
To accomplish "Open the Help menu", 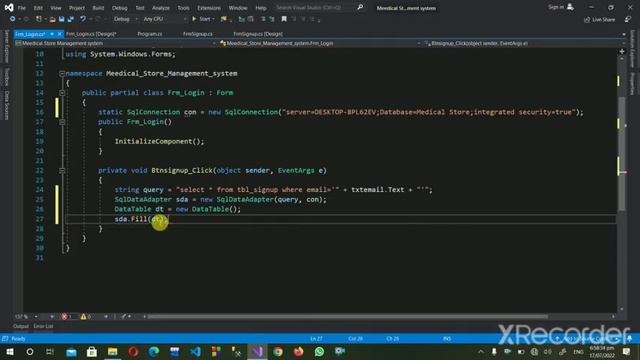I will tap(261, 8).
